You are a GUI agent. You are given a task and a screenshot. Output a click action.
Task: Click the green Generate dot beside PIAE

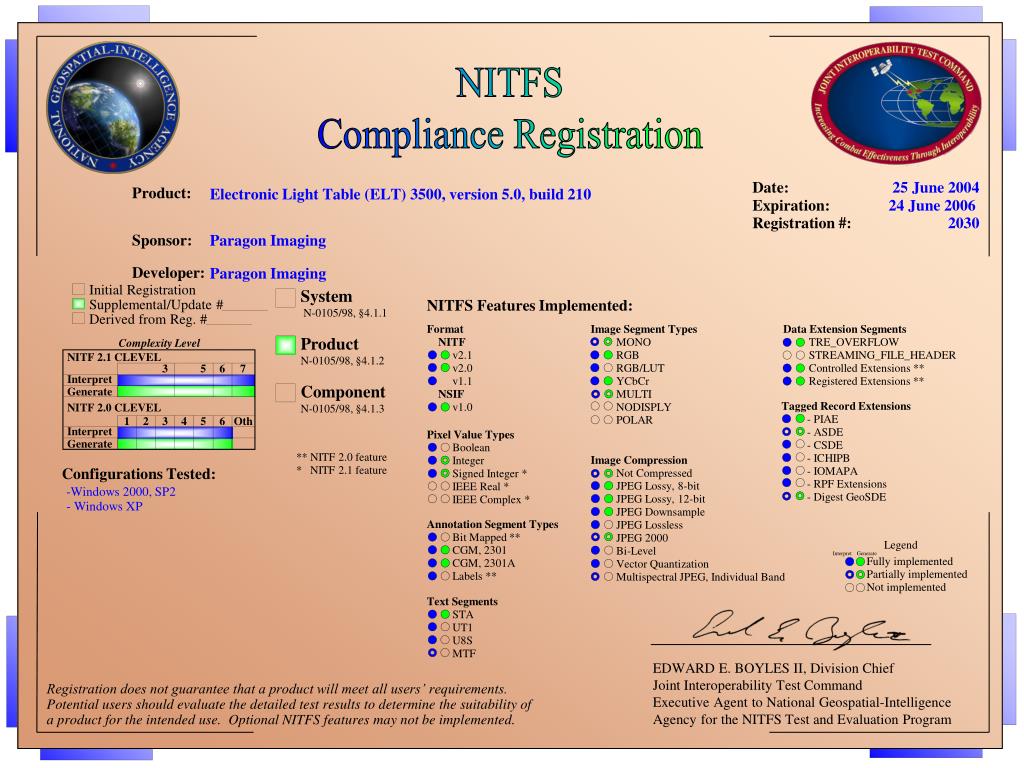pyautogui.click(x=800, y=419)
